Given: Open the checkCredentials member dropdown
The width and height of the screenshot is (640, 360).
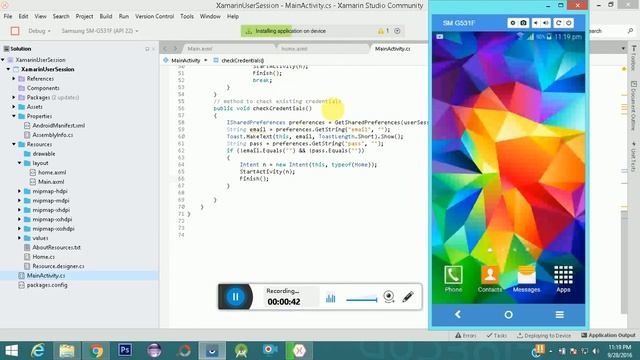Looking at the screenshot, I should click(x=240, y=60).
